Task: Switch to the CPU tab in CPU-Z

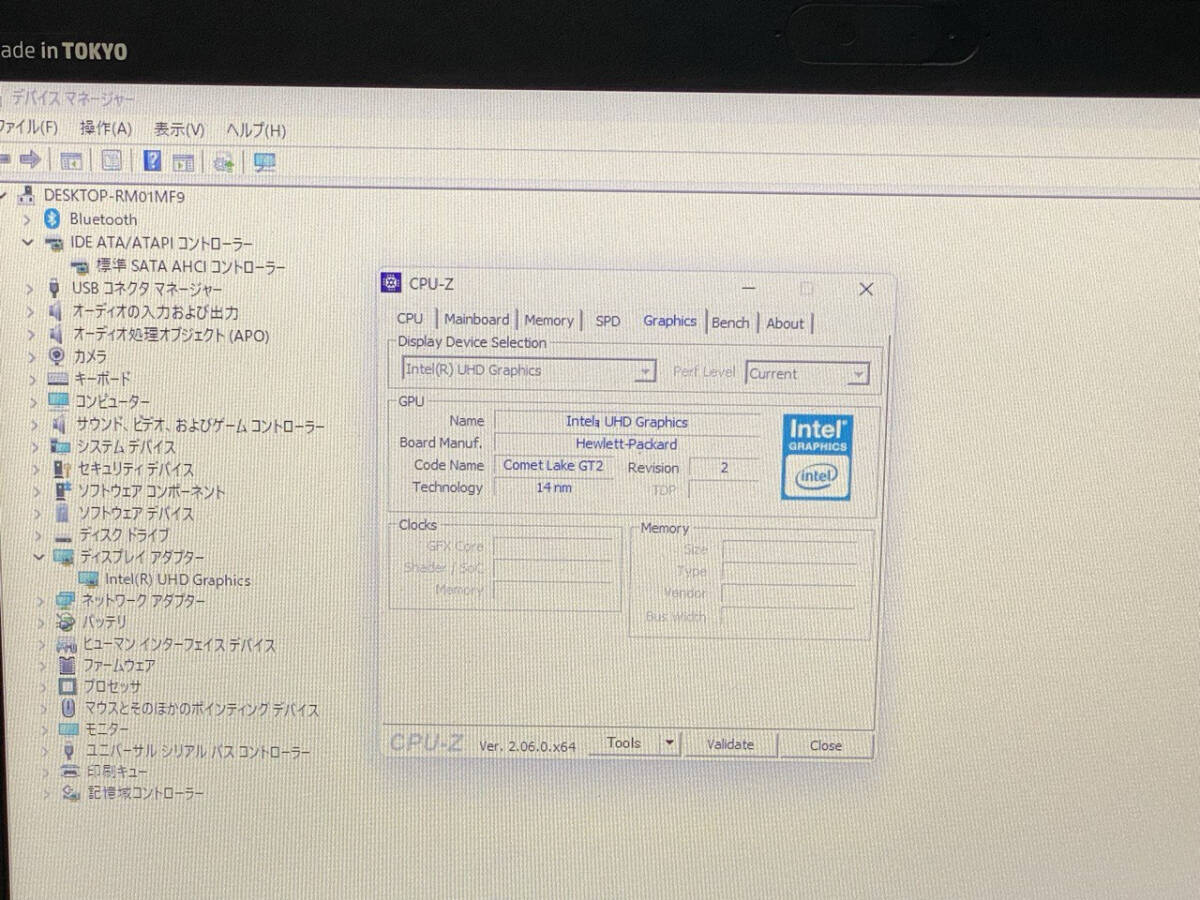Action: [x=410, y=318]
